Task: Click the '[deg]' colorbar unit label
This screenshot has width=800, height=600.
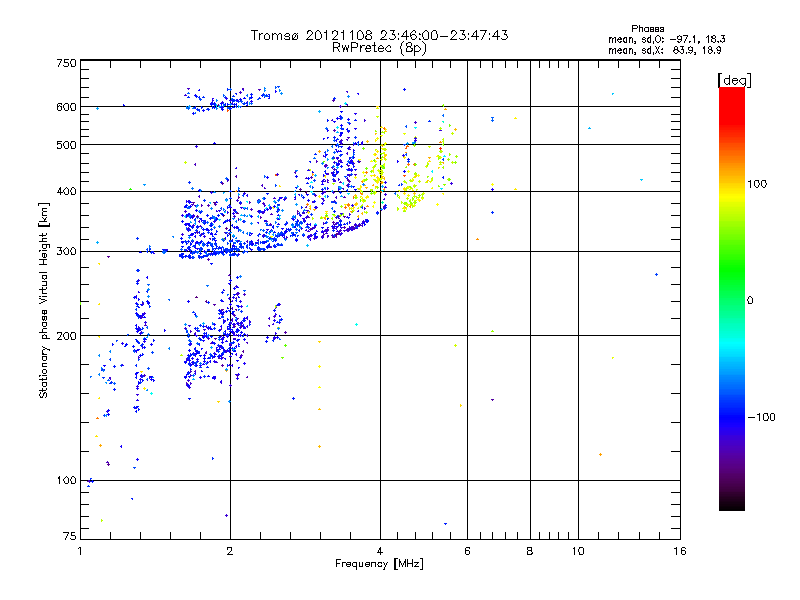Action: [x=734, y=80]
